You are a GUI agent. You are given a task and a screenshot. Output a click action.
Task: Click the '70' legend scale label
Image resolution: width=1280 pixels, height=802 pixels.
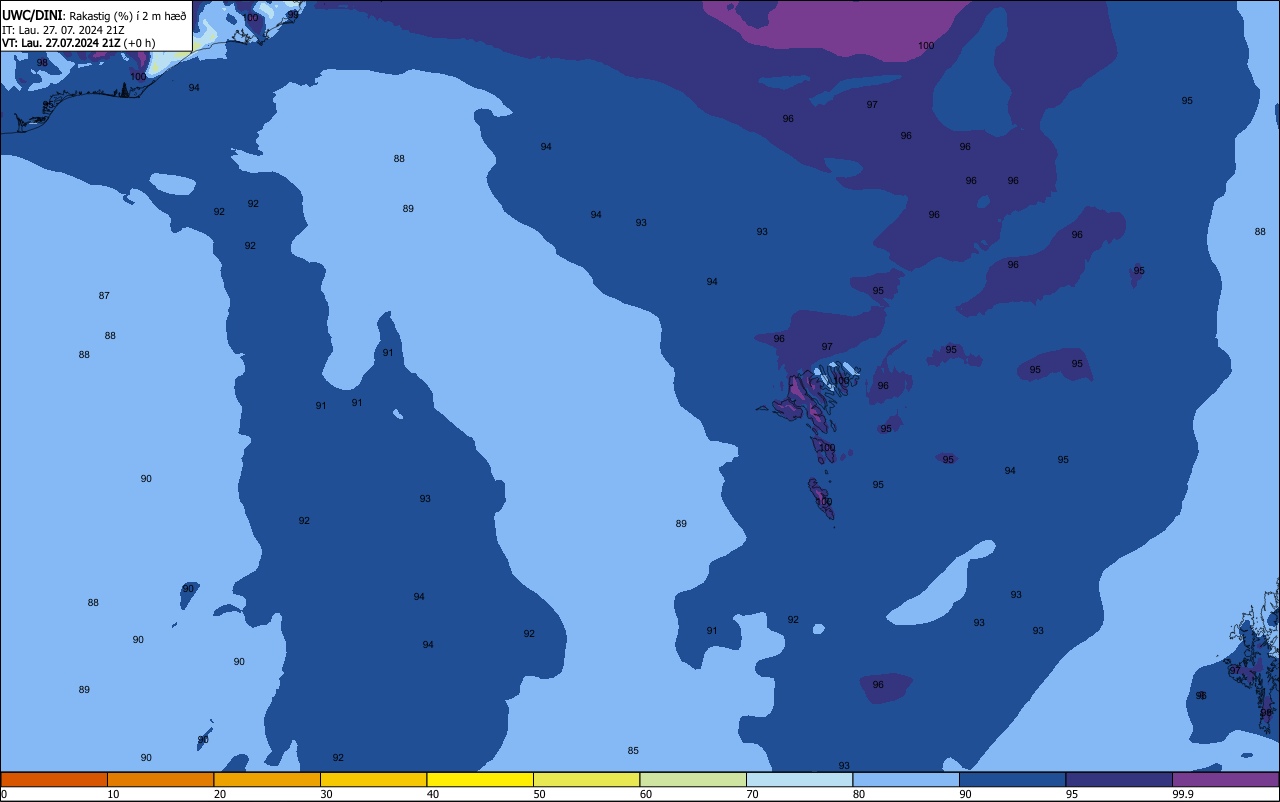tap(752, 794)
